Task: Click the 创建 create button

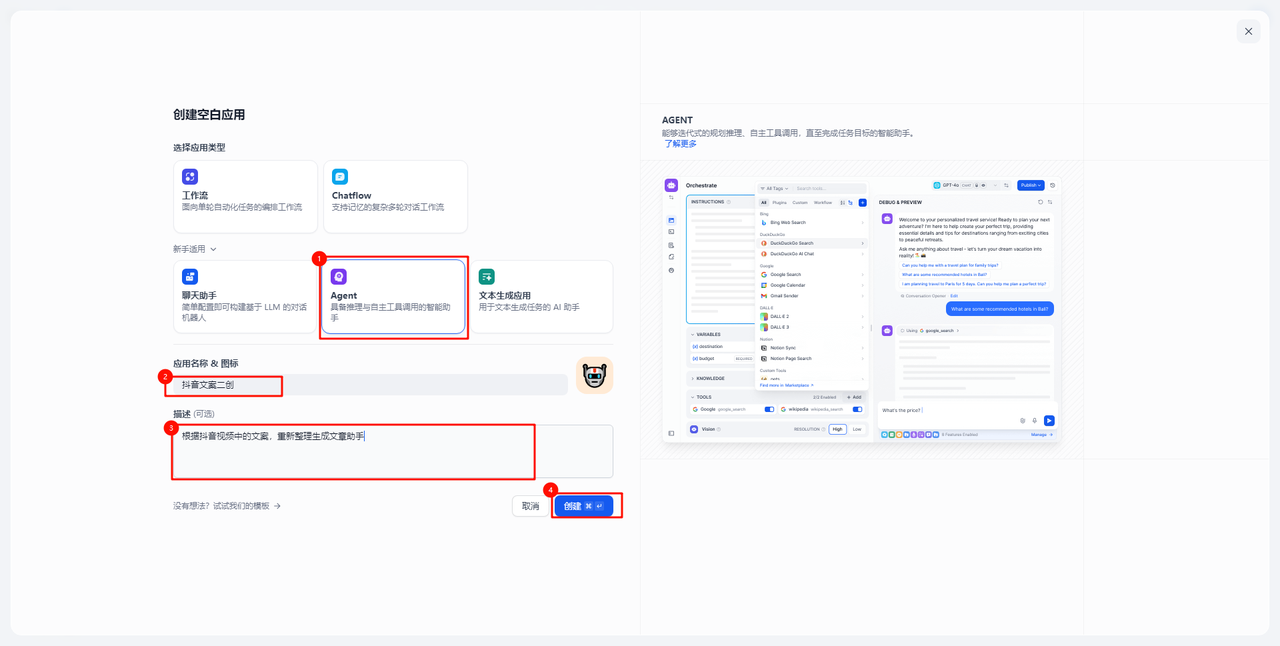Action: point(584,506)
